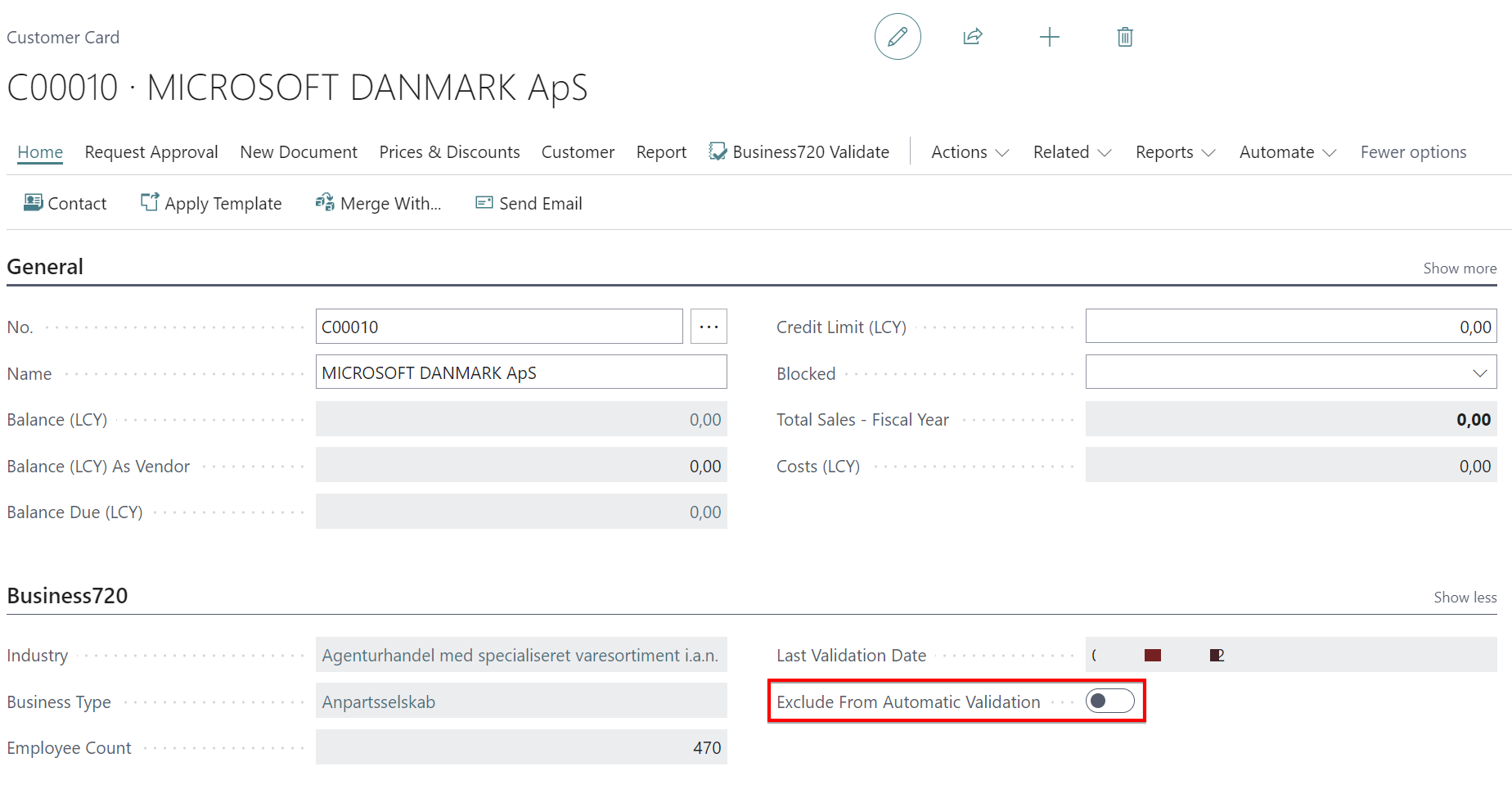Click Show less in Business720 section
1512x812 pixels.
[x=1465, y=598]
